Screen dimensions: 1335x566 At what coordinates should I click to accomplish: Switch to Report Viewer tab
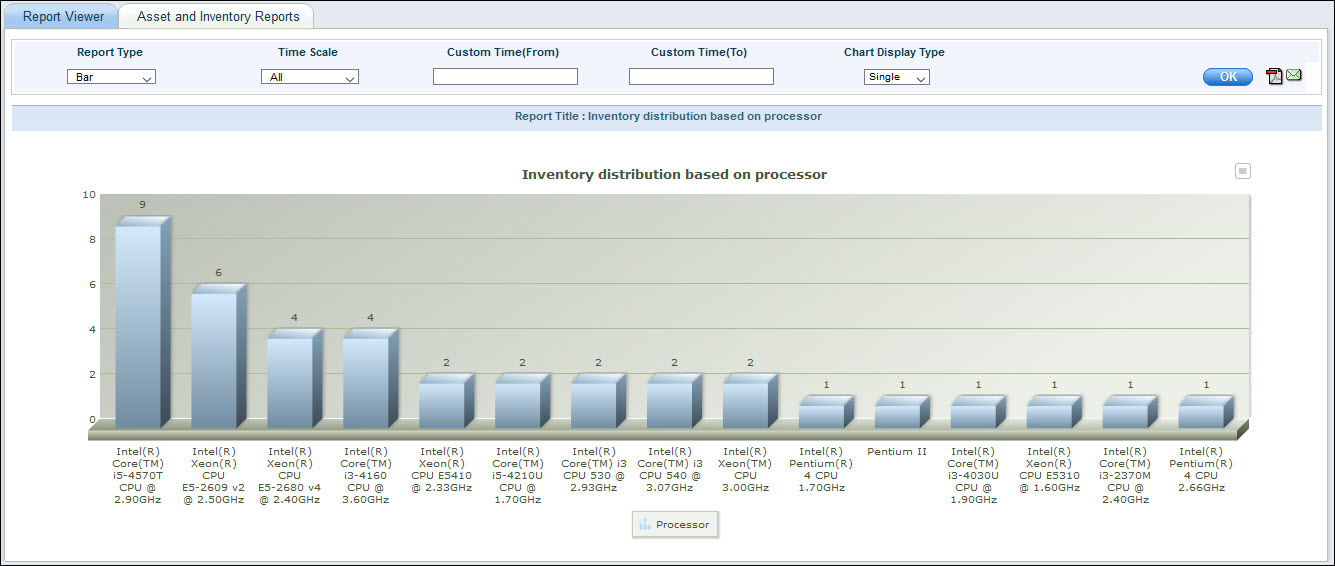pyautogui.click(x=63, y=17)
